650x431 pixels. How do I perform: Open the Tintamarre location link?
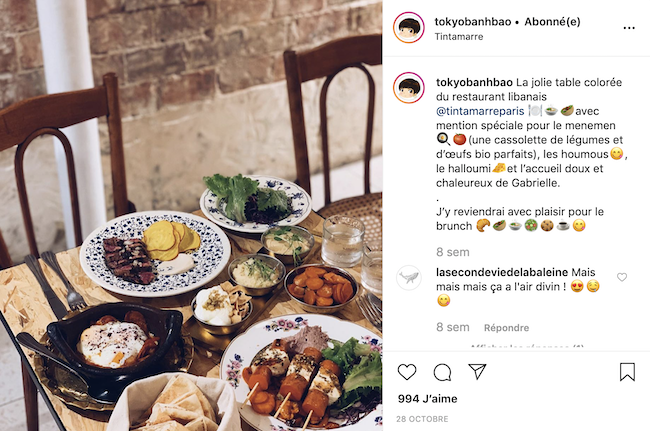coord(459,36)
